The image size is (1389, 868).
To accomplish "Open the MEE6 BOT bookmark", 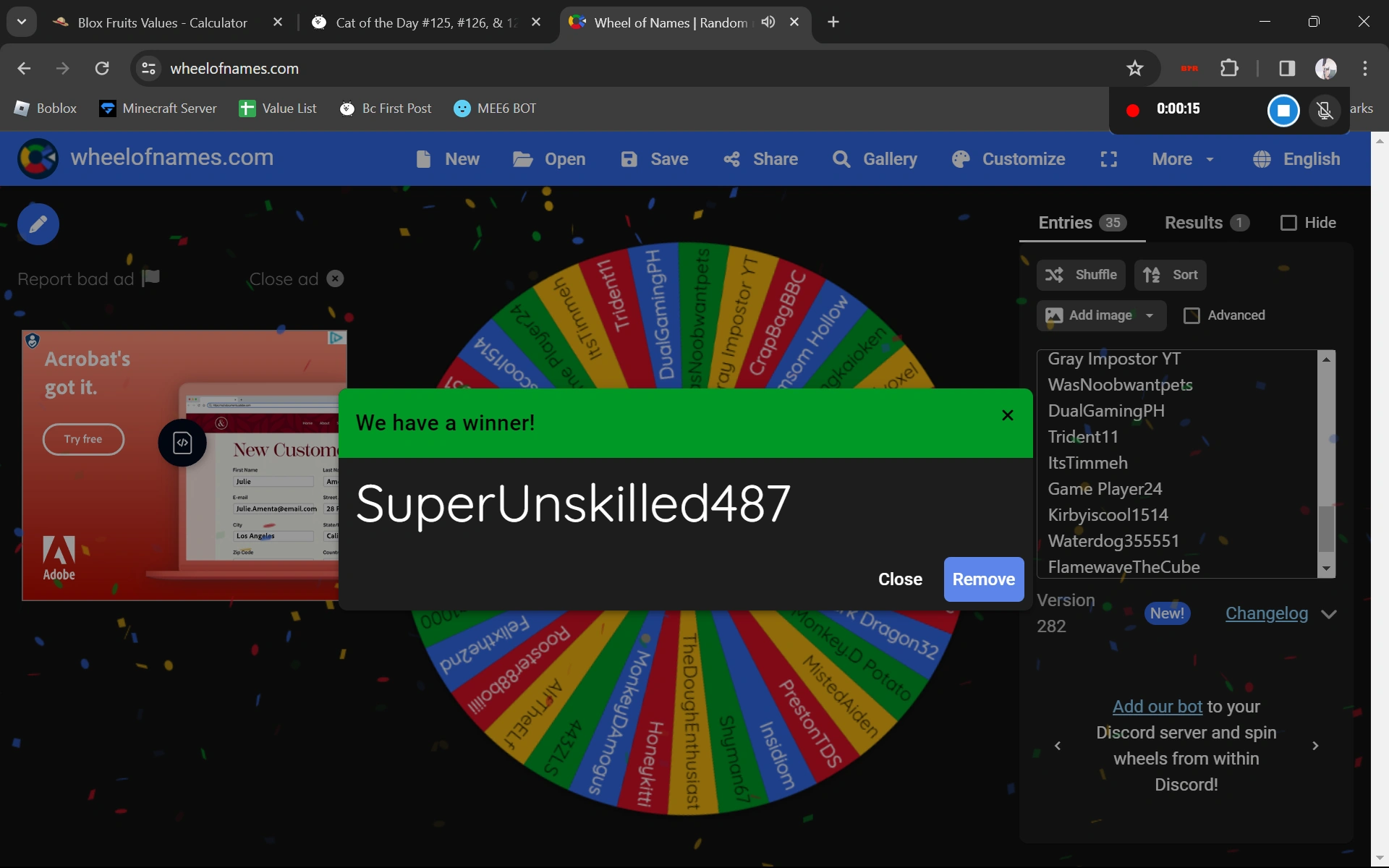I will pyautogui.click(x=495, y=109).
